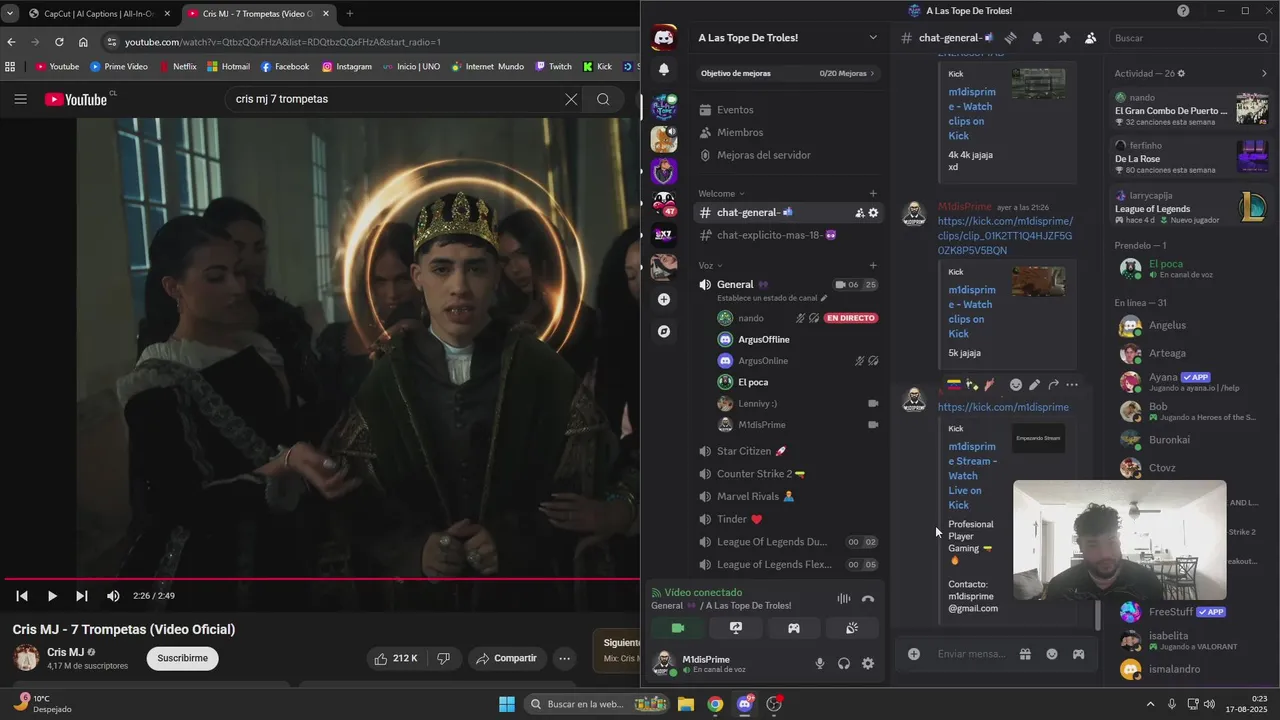Join the Counter Strike 2 voice channel
Screen dimensions: 1280x720
[787, 474]
